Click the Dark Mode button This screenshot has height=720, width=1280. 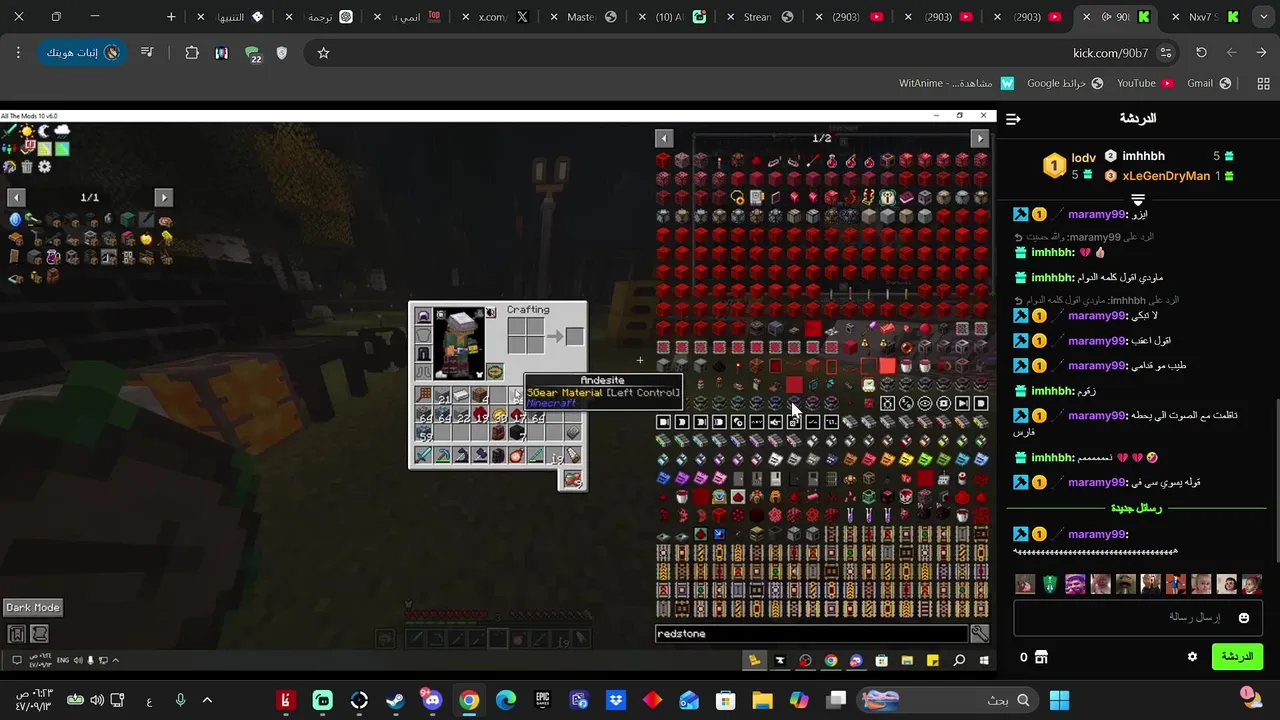pyautogui.click(x=33, y=607)
